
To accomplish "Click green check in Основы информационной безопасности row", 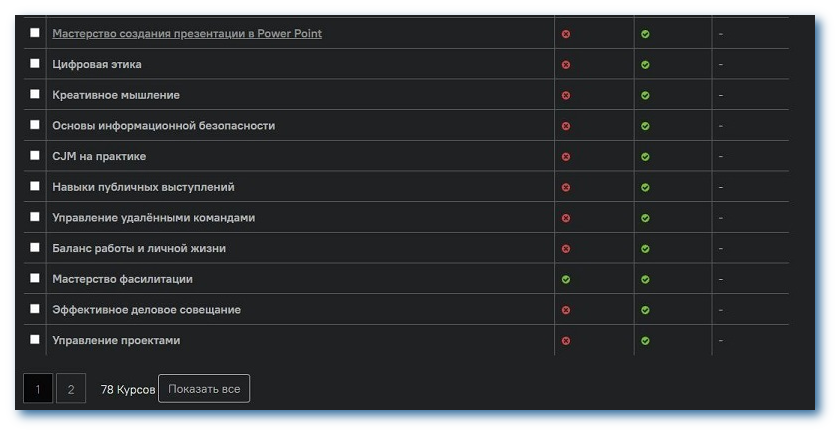I will tap(645, 126).
